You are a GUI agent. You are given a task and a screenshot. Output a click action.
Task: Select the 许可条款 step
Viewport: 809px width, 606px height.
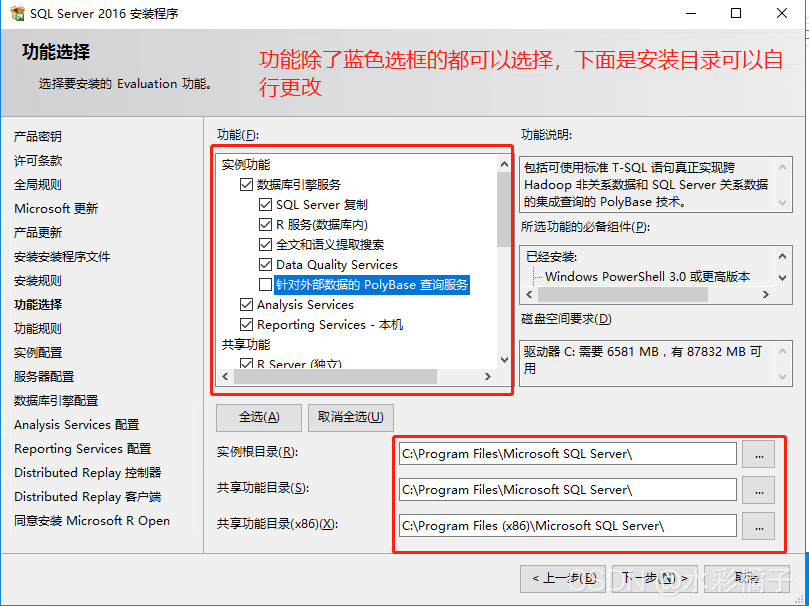pyautogui.click(x=38, y=160)
